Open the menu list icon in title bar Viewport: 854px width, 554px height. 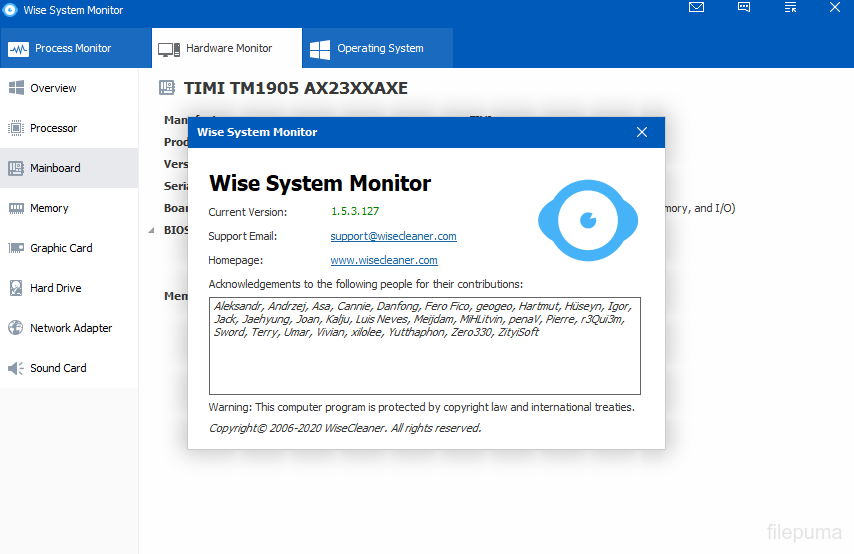coord(791,7)
